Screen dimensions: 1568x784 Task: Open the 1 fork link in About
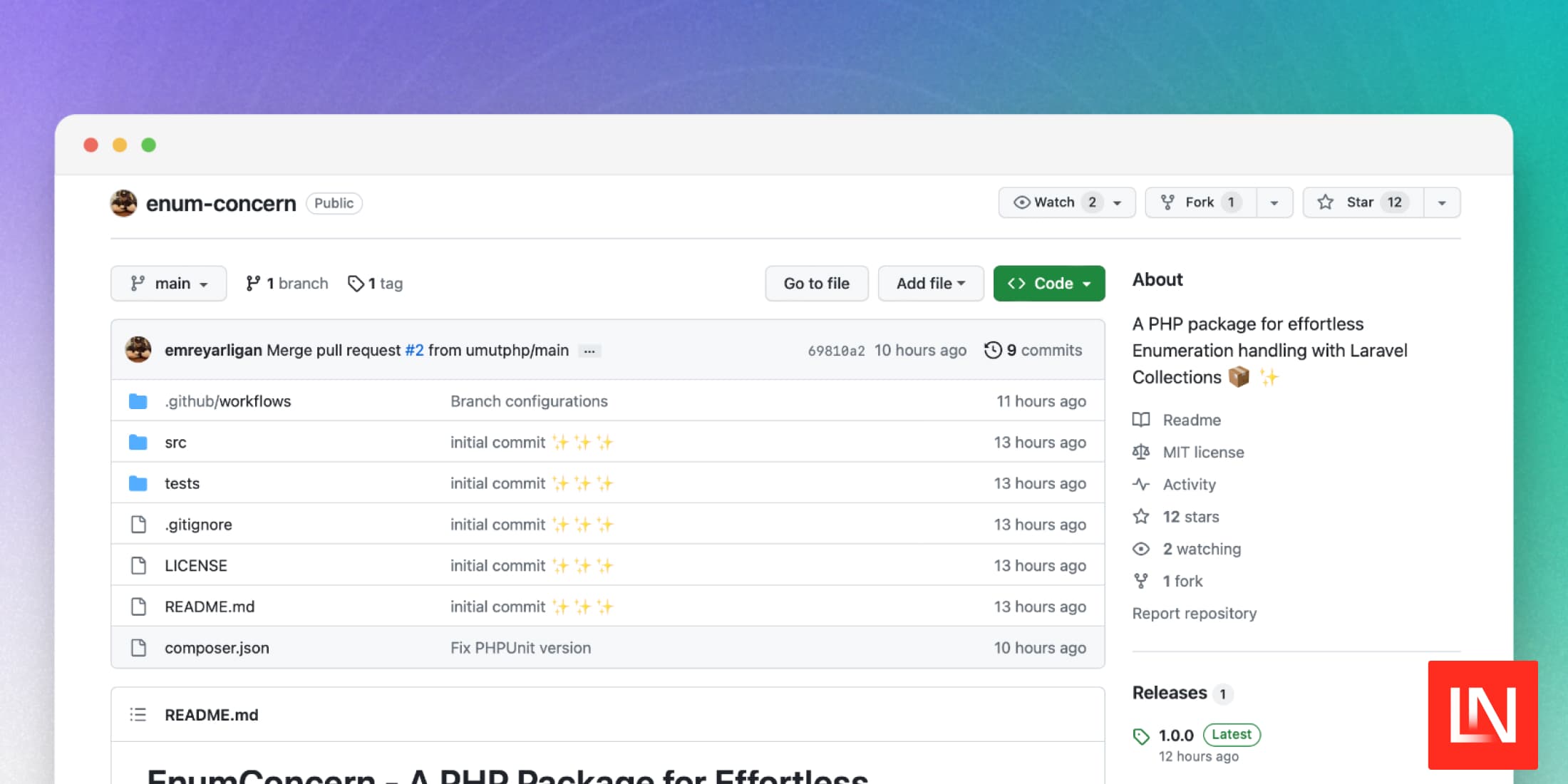coord(1182,581)
